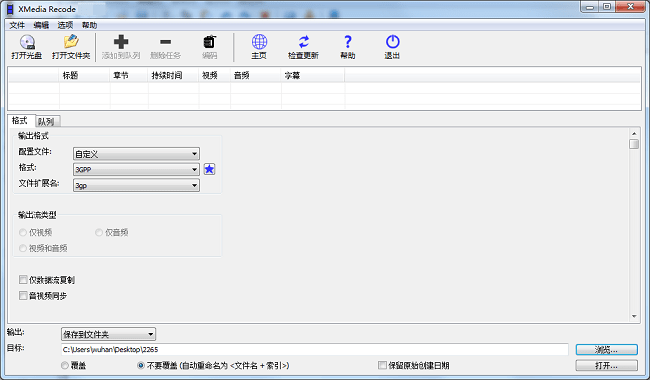Screen dimensions: 650x380
Task: Toggle keep original creation date checkbox
Action: click(x=382, y=365)
